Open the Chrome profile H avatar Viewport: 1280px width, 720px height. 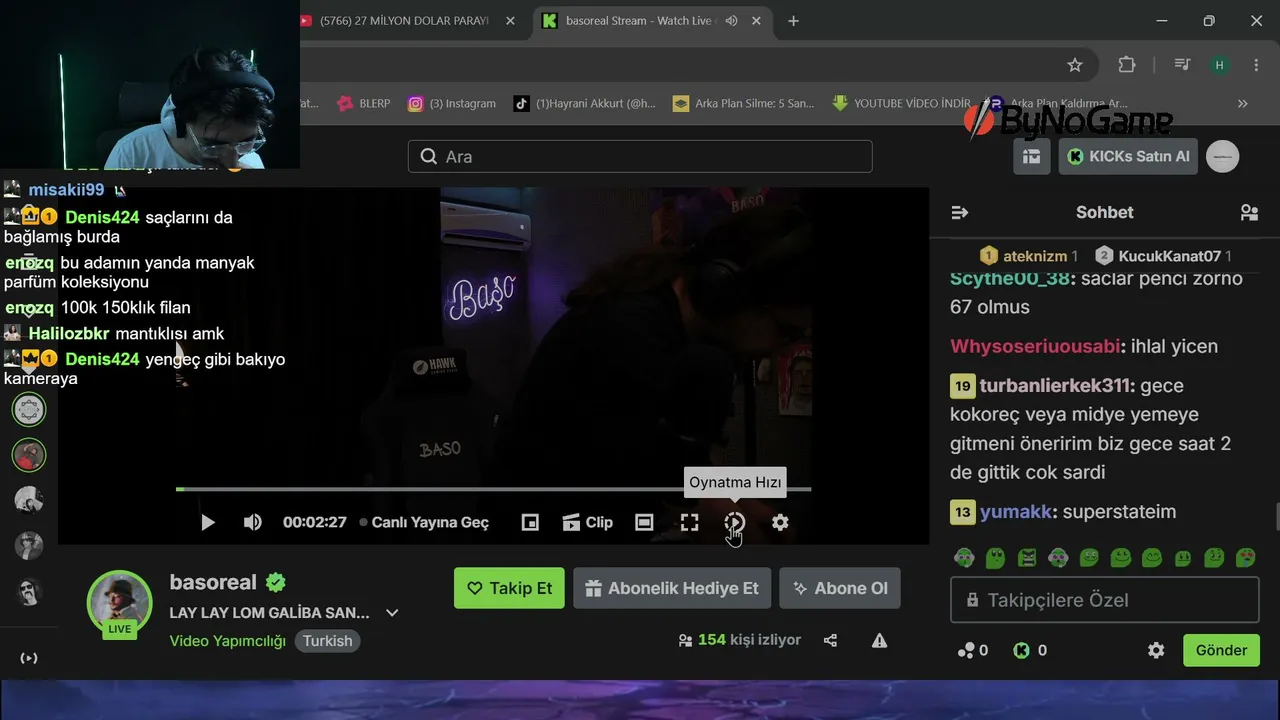[x=1219, y=65]
